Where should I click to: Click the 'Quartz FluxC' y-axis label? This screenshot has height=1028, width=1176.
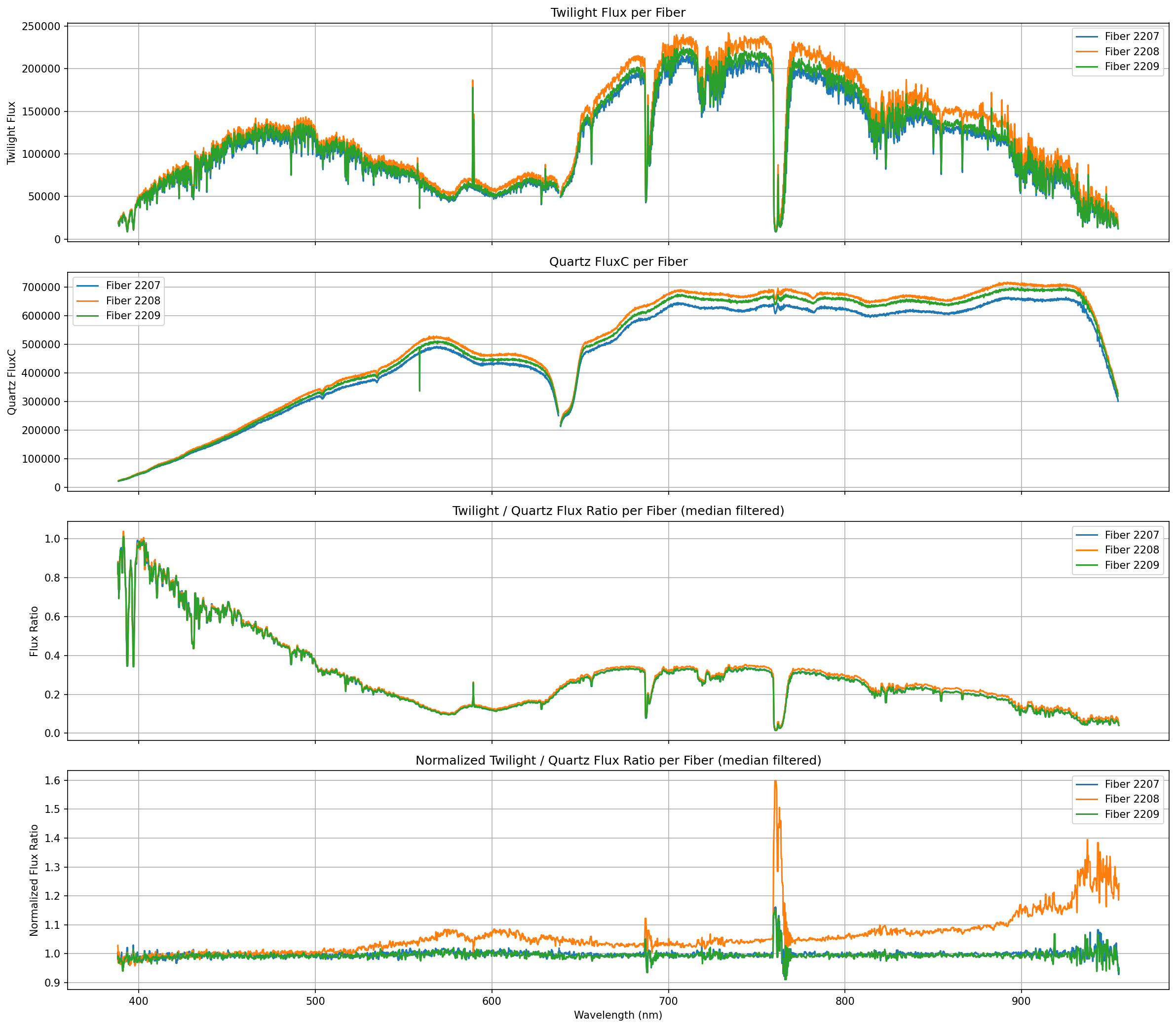pyautogui.click(x=11, y=382)
